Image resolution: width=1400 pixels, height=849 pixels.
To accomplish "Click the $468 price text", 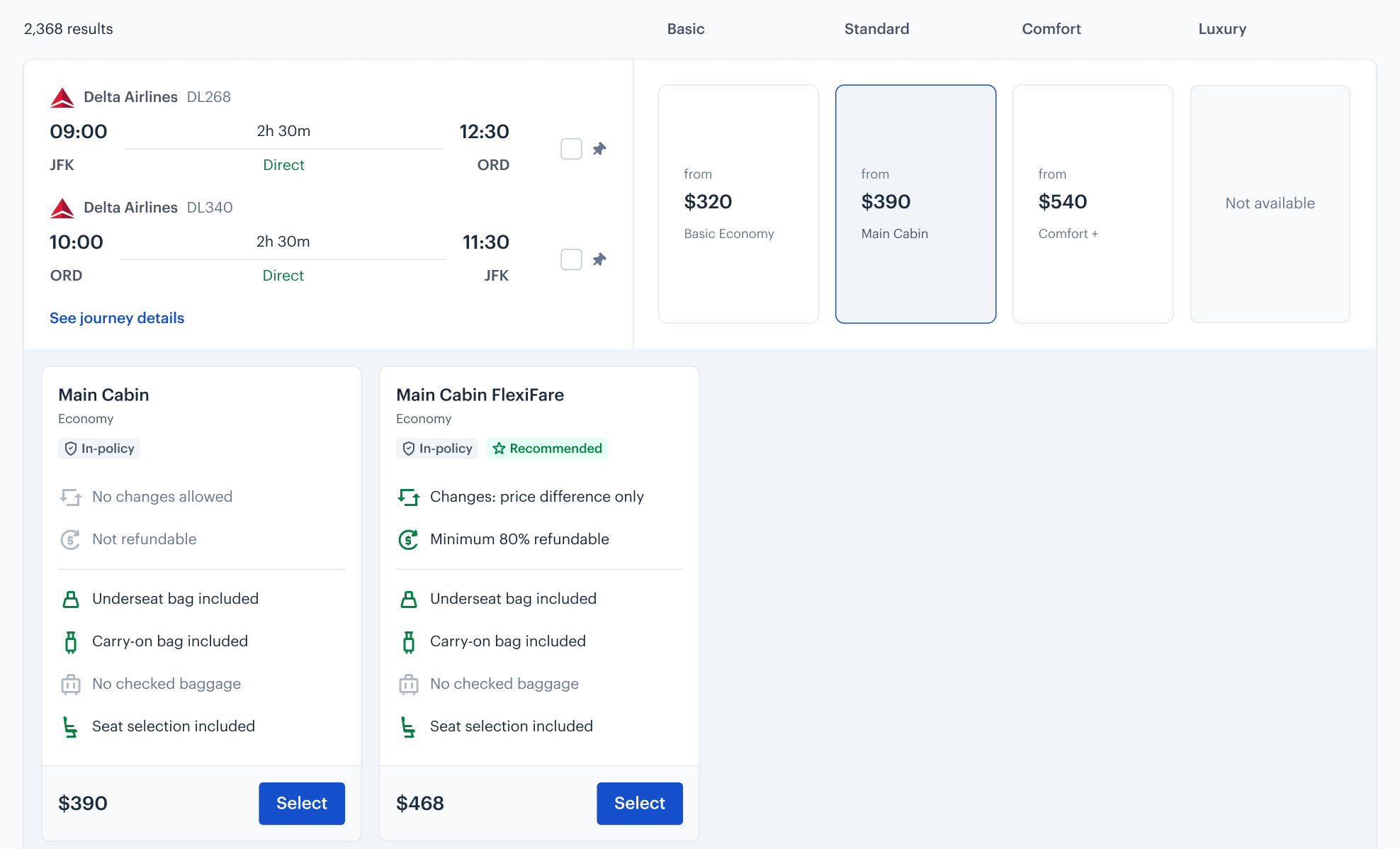I will coord(420,804).
